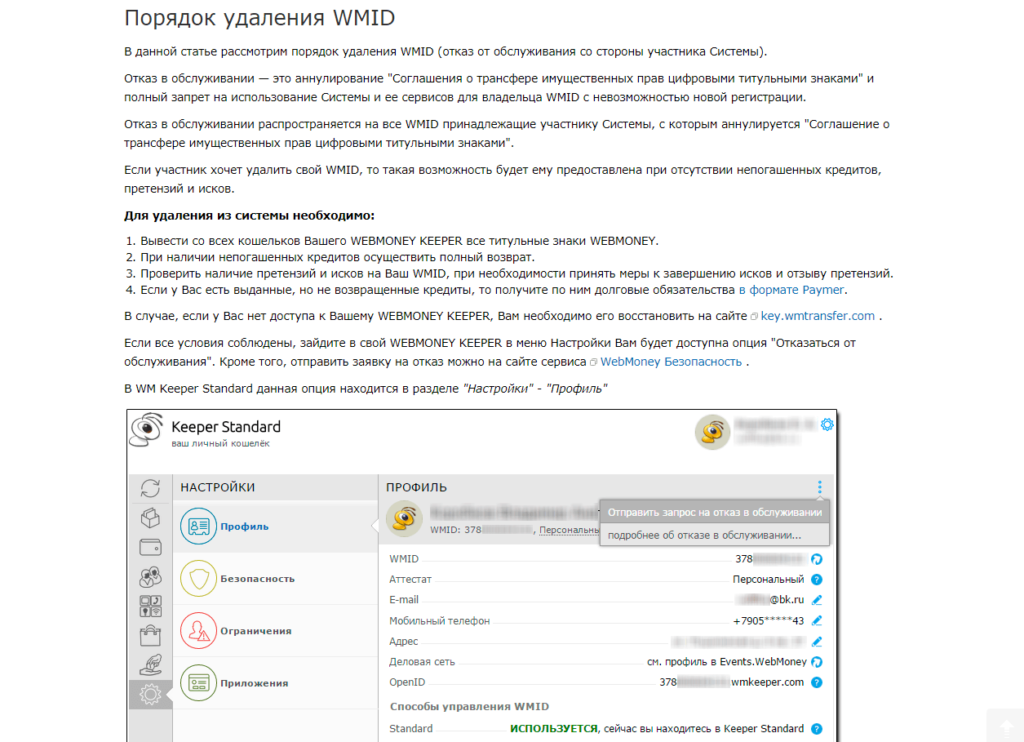The height and width of the screenshot is (742, 1024).
Task: Open the contacts people icon in sidebar
Action: click(150, 577)
